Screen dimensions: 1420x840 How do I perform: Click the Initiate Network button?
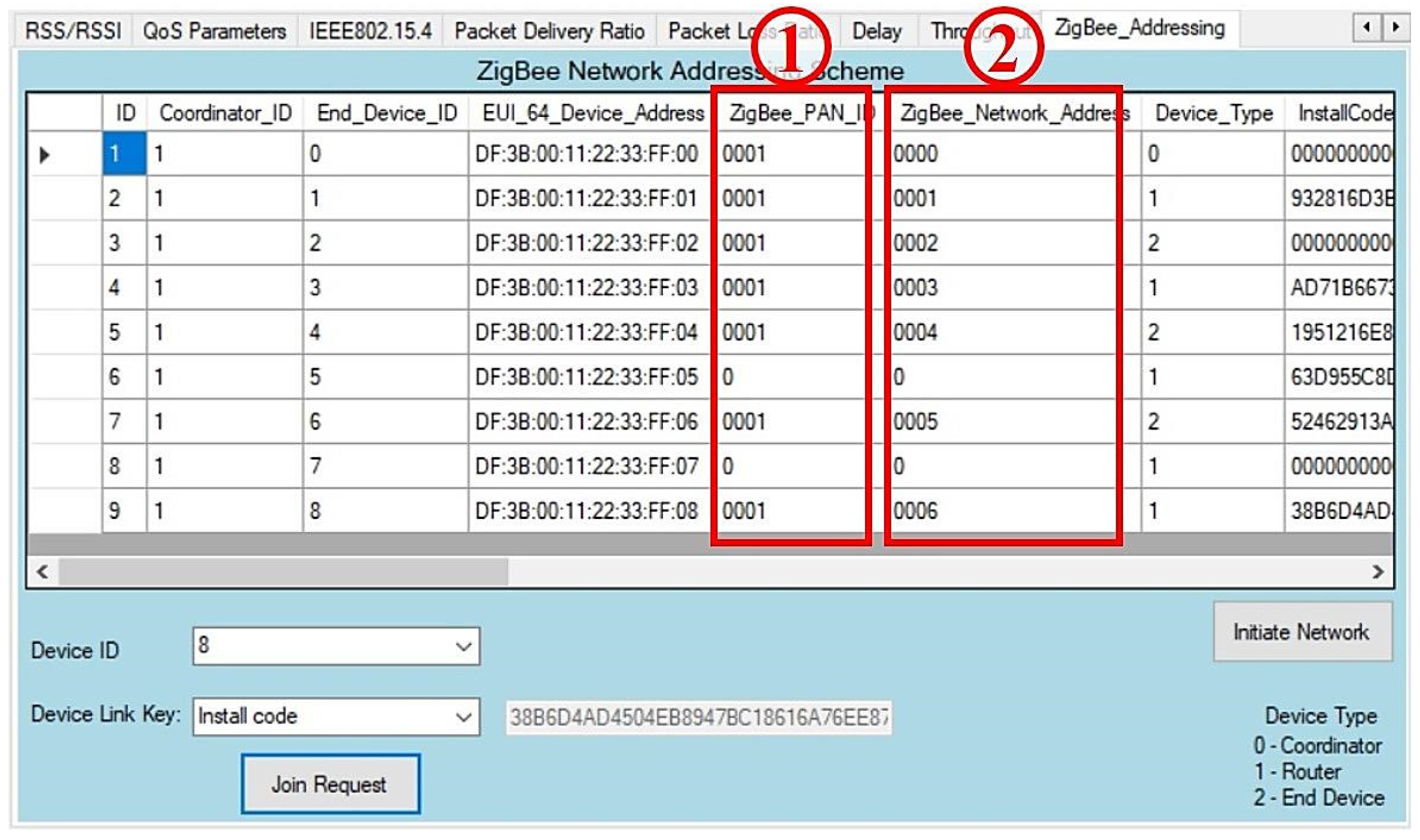click(1302, 631)
